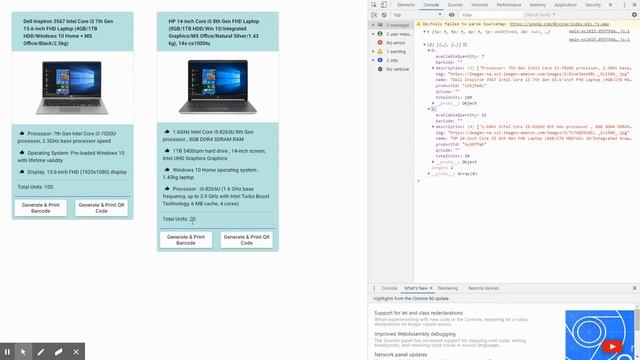Open the live expression eye icon
The width and height of the screenshot is (640, 360).
tap(451, 15)
